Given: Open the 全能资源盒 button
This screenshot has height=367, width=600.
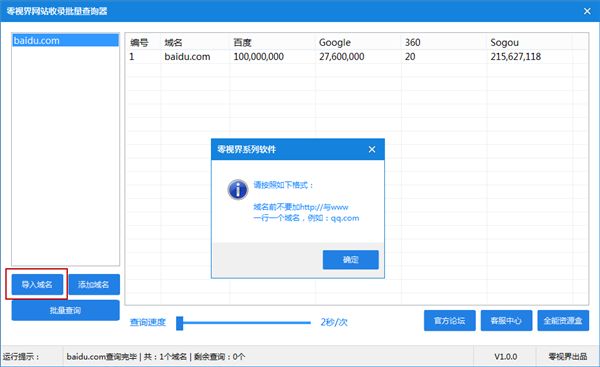Looking at the screenshot, I should (x=563, y=321).
